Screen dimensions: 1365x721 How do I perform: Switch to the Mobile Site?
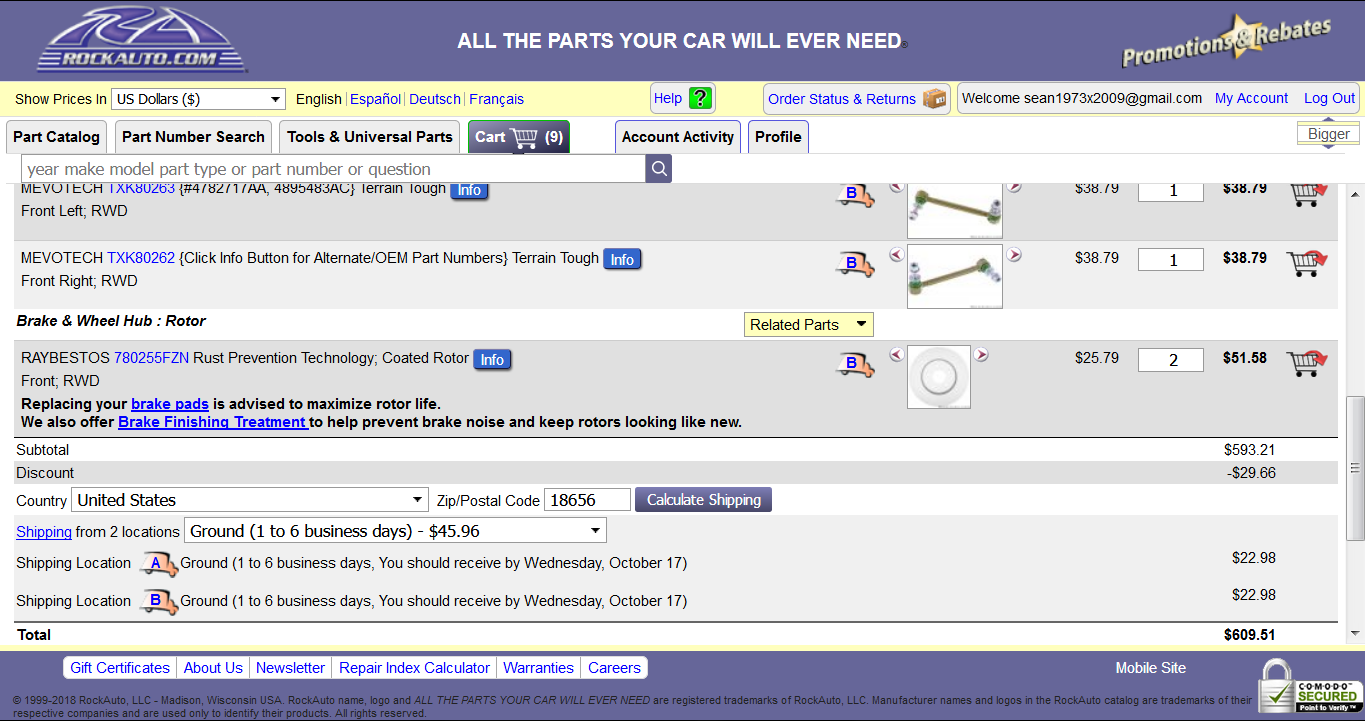click(1151, 668)
